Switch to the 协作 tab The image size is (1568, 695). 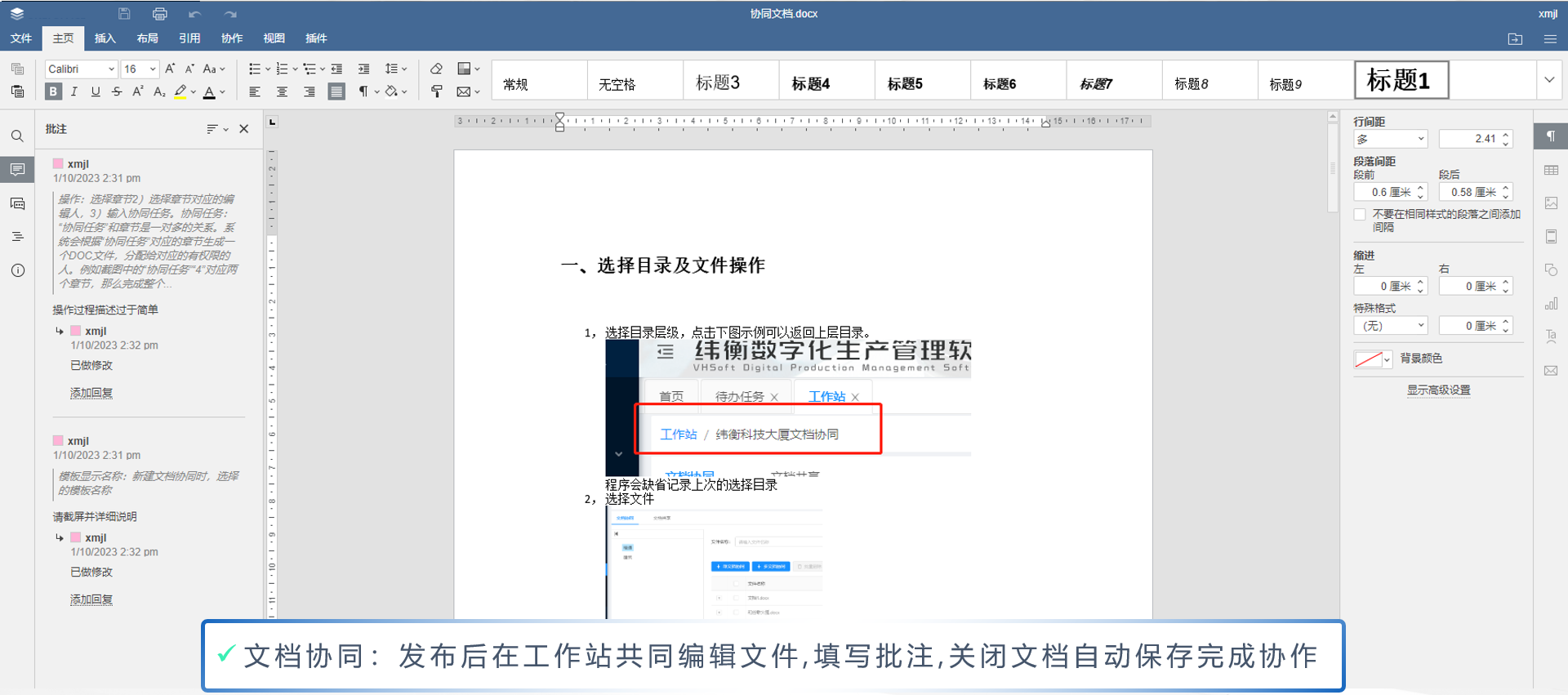click(x=232, y=38)
